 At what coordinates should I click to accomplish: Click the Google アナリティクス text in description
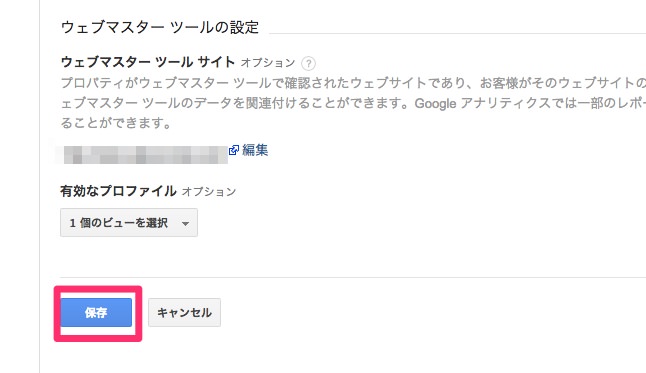coord(482,103)
